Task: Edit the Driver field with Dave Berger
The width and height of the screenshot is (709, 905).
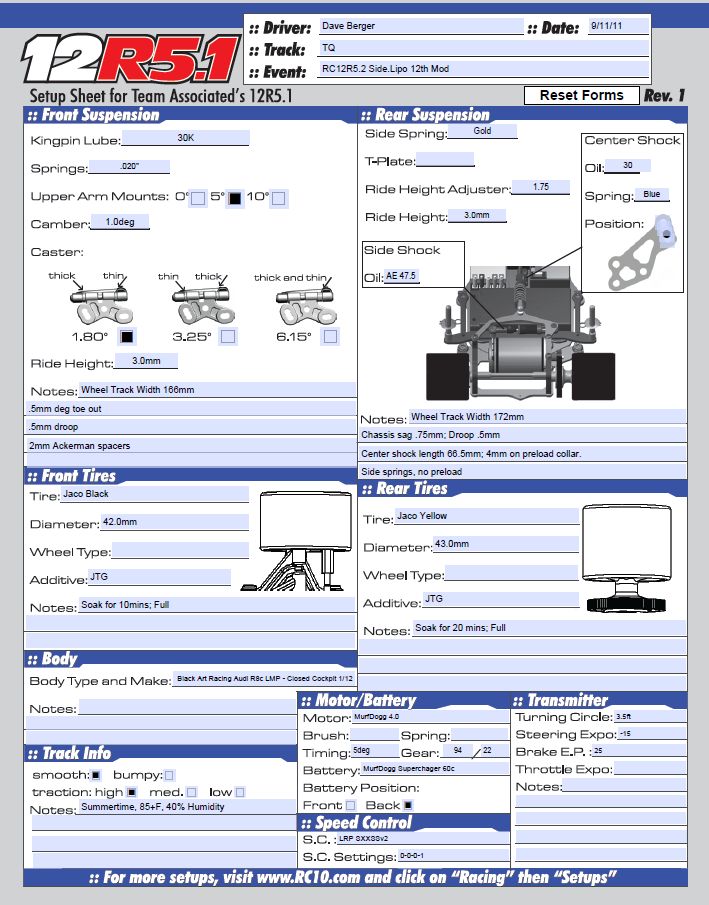Action: [x=421, y=26]
